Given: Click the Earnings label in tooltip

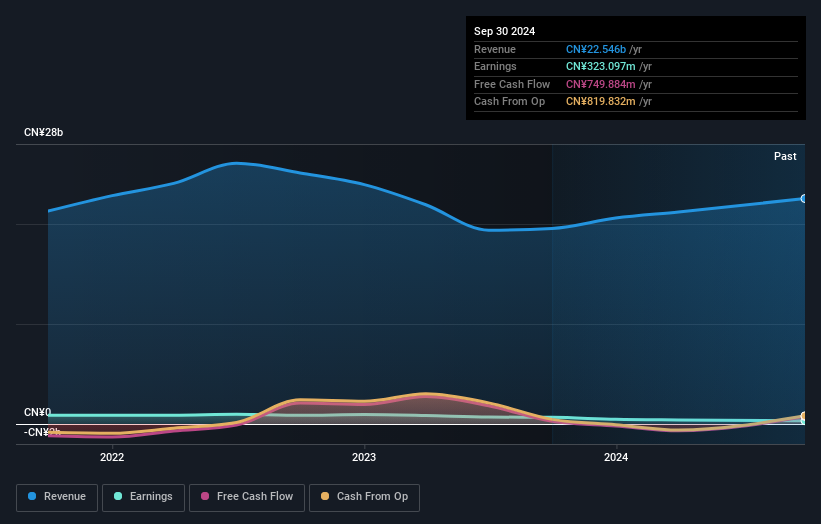Looking at the screenshot, I should click(495, 66).
